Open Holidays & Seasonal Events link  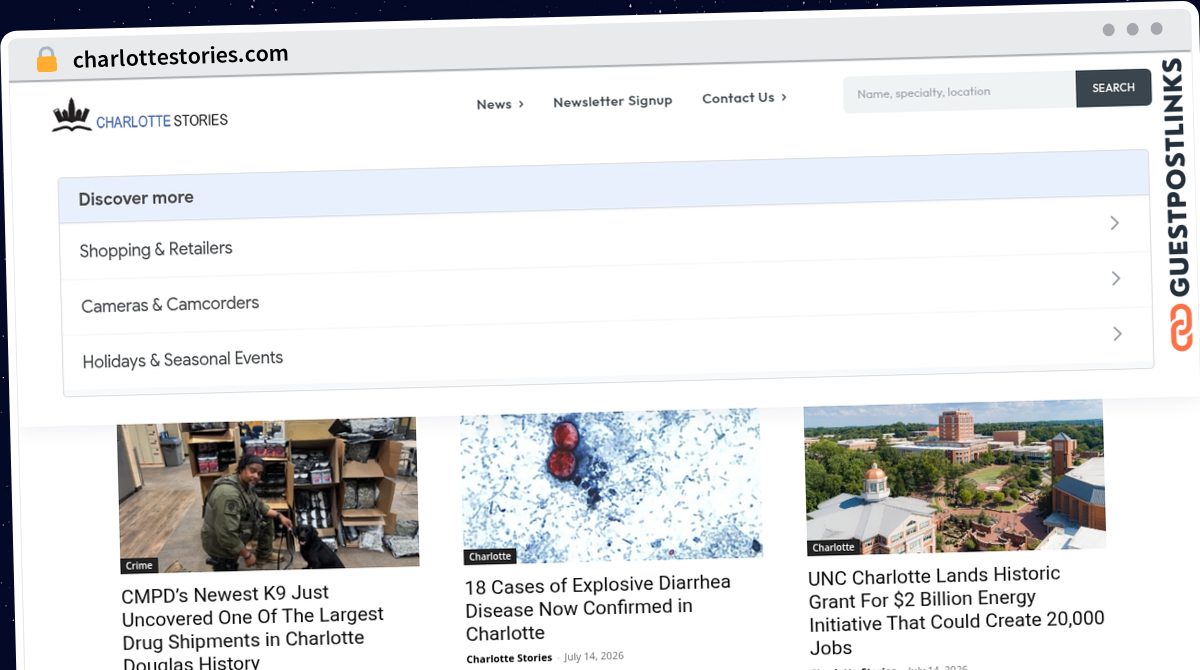pyautogui.click(x=183, y=359)
